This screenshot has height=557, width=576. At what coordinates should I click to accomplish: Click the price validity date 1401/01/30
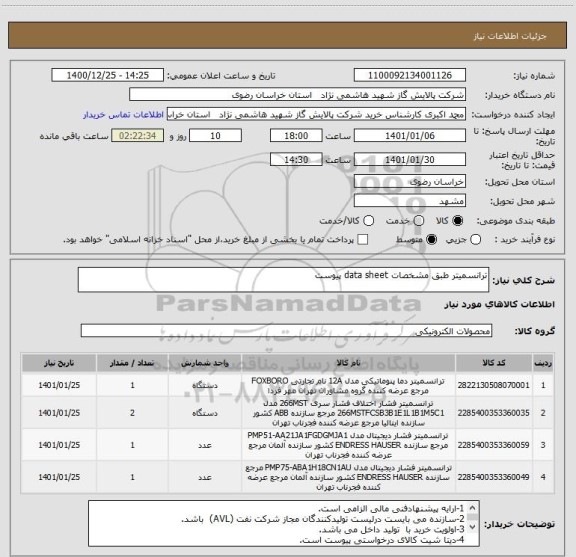410,159
